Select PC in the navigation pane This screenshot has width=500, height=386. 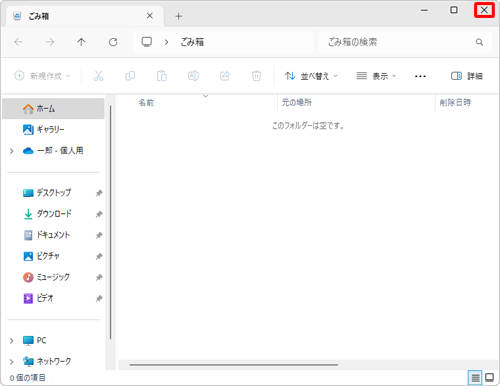point(35,340)
